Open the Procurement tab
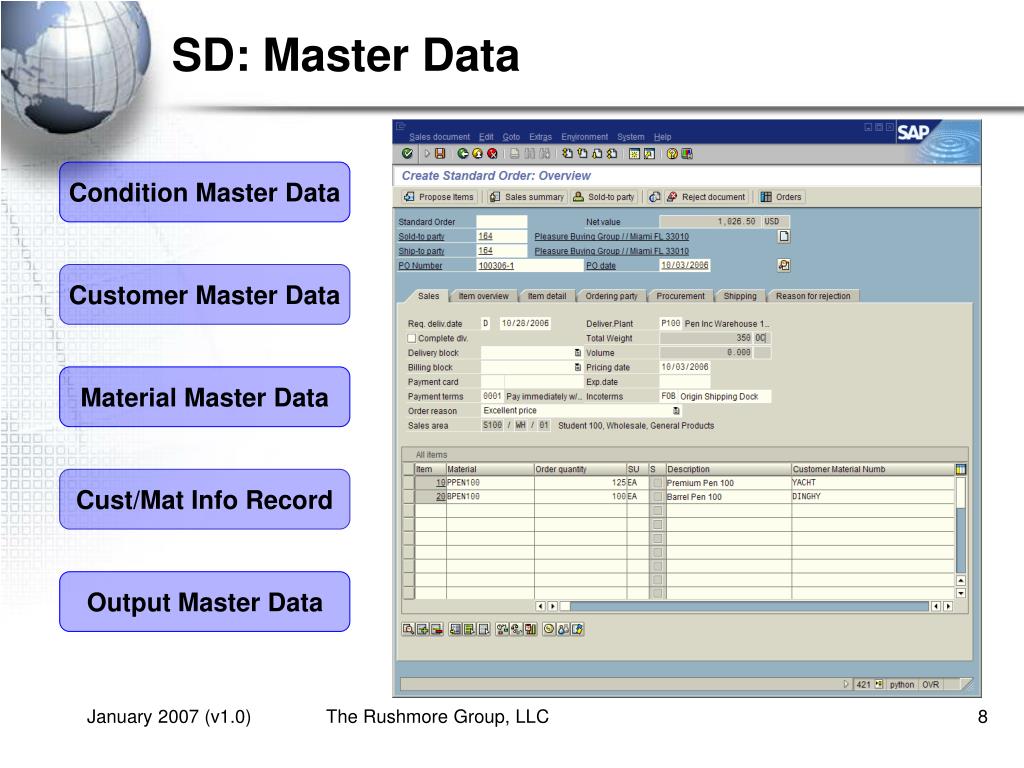This screenshot has height=768, width=1024. click(680, 296)
